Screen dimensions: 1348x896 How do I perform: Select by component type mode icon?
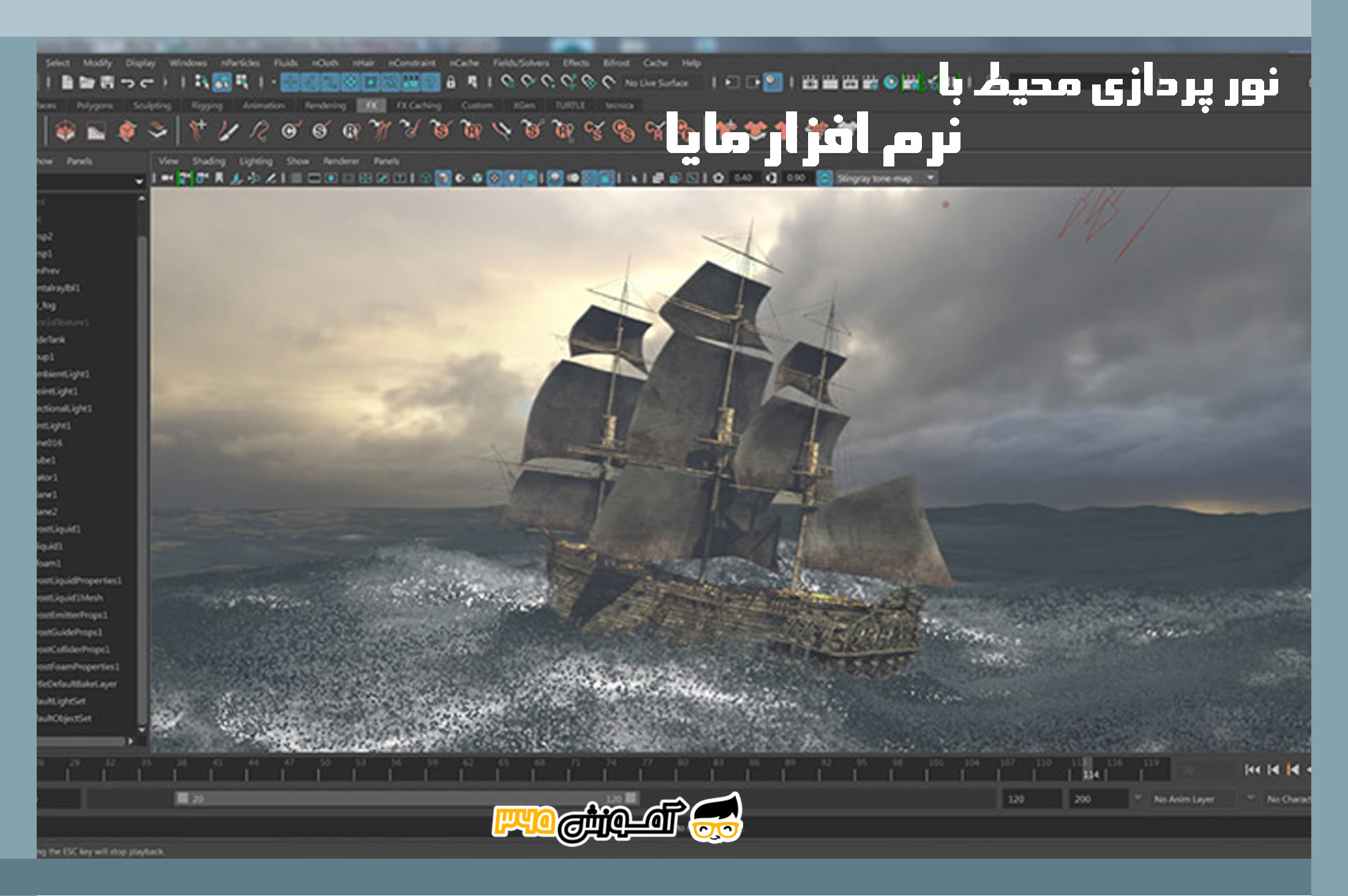tap(242, 82)
